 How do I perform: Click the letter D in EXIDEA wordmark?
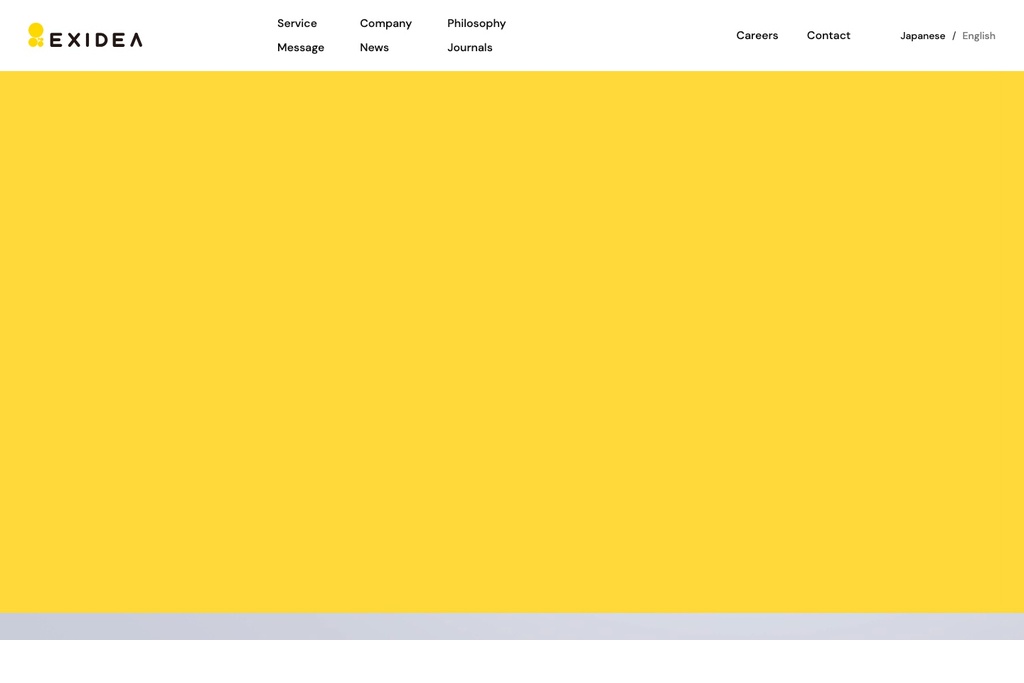102,40
